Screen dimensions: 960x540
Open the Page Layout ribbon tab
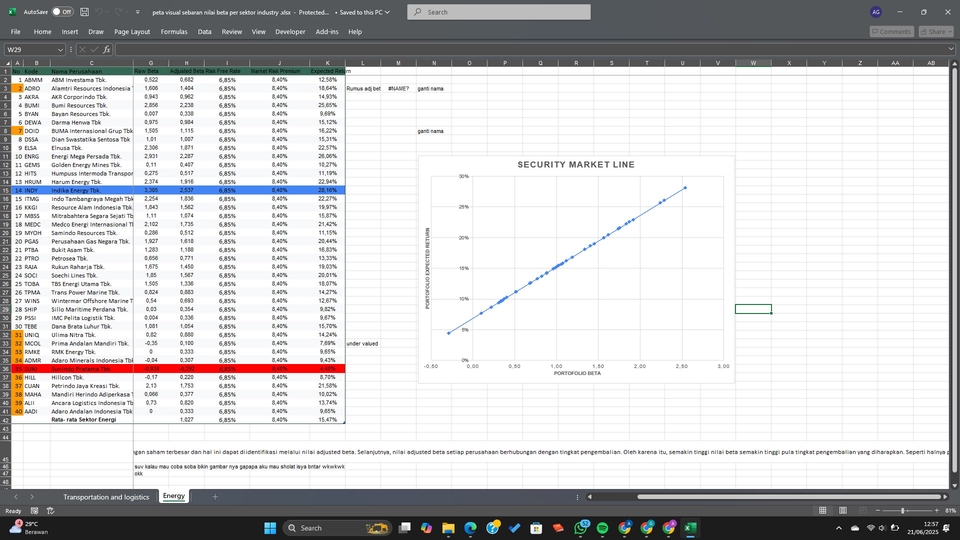tap(132, 32)
